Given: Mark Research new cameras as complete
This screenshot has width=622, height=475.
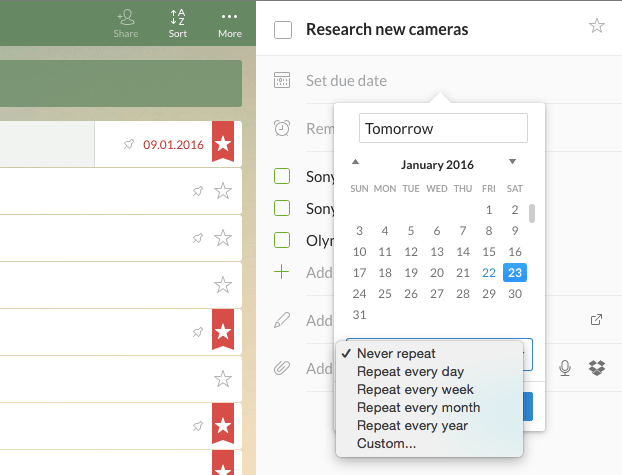Looking at the screenshot, I should tap(283, 30).
